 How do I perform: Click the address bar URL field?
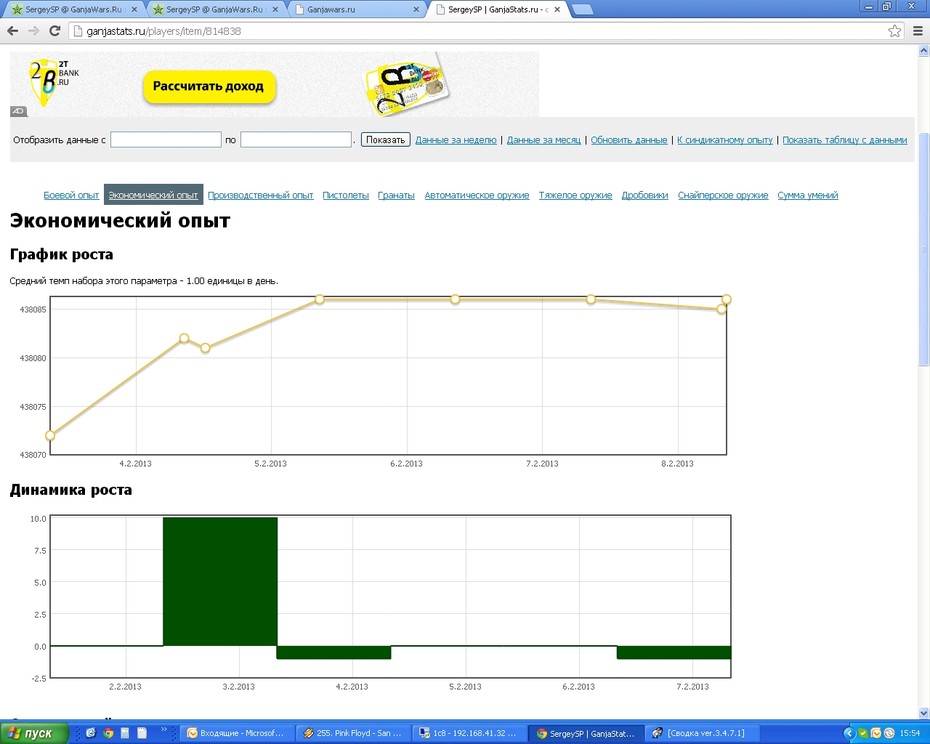point(474,31)
